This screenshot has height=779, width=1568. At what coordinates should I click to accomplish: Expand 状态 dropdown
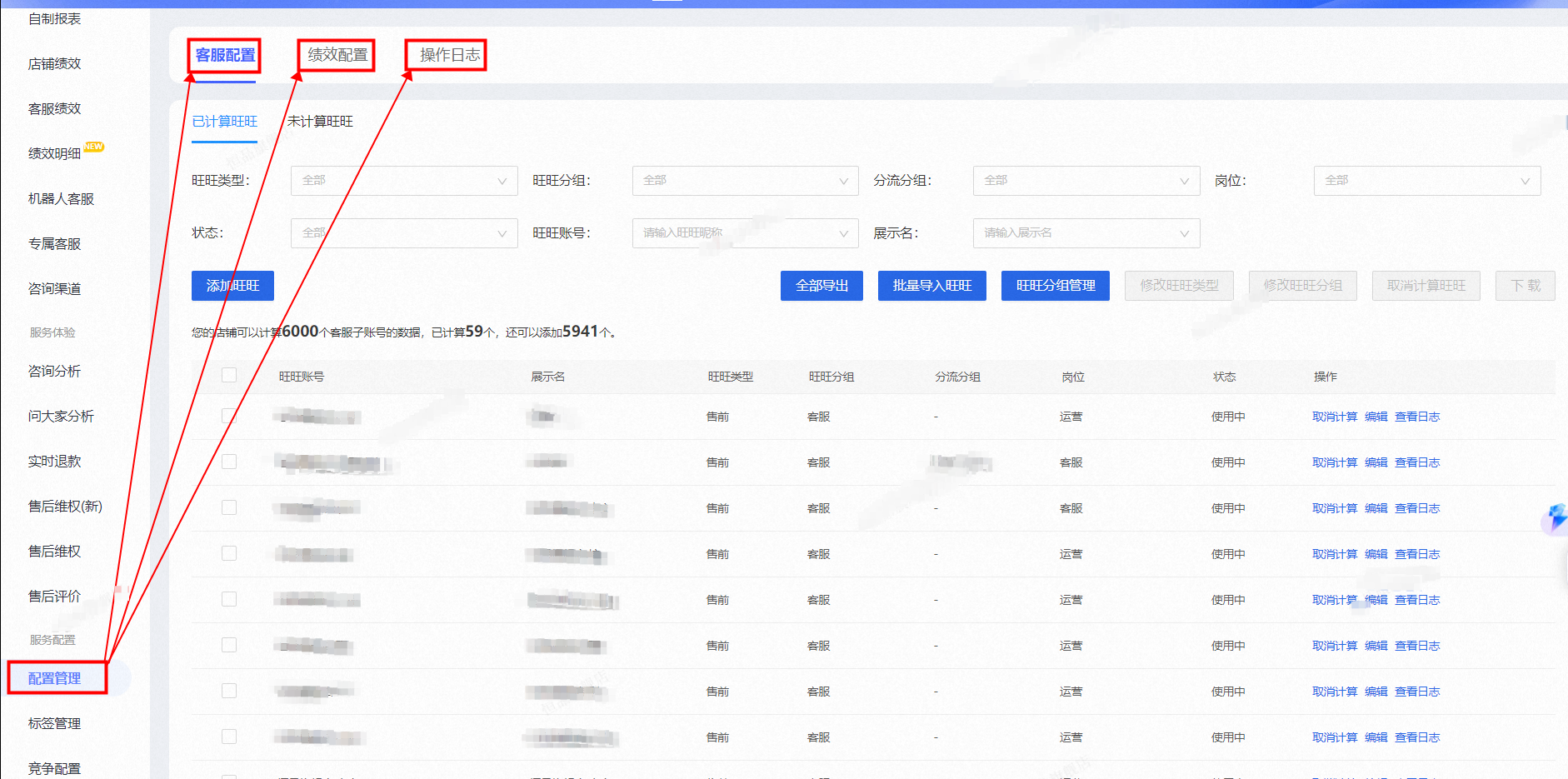[x=404, y=233]
